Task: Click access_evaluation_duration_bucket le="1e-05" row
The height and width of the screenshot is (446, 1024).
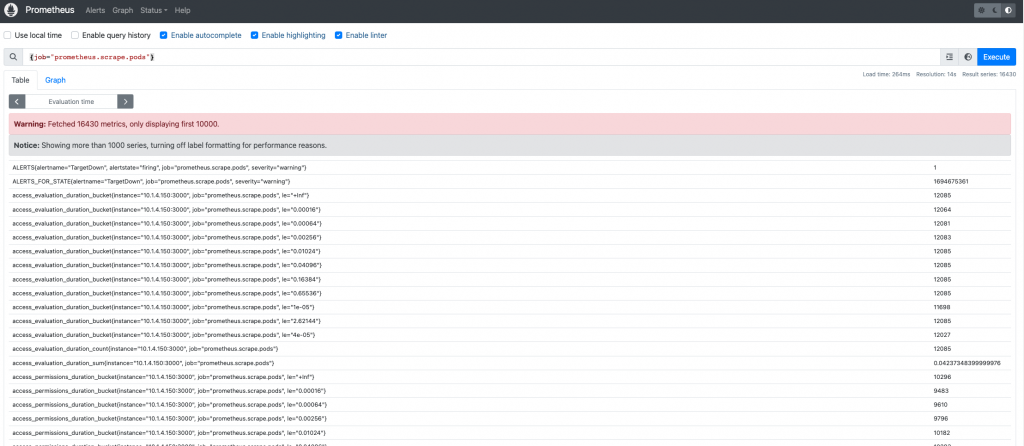Action: click(509, 307)
